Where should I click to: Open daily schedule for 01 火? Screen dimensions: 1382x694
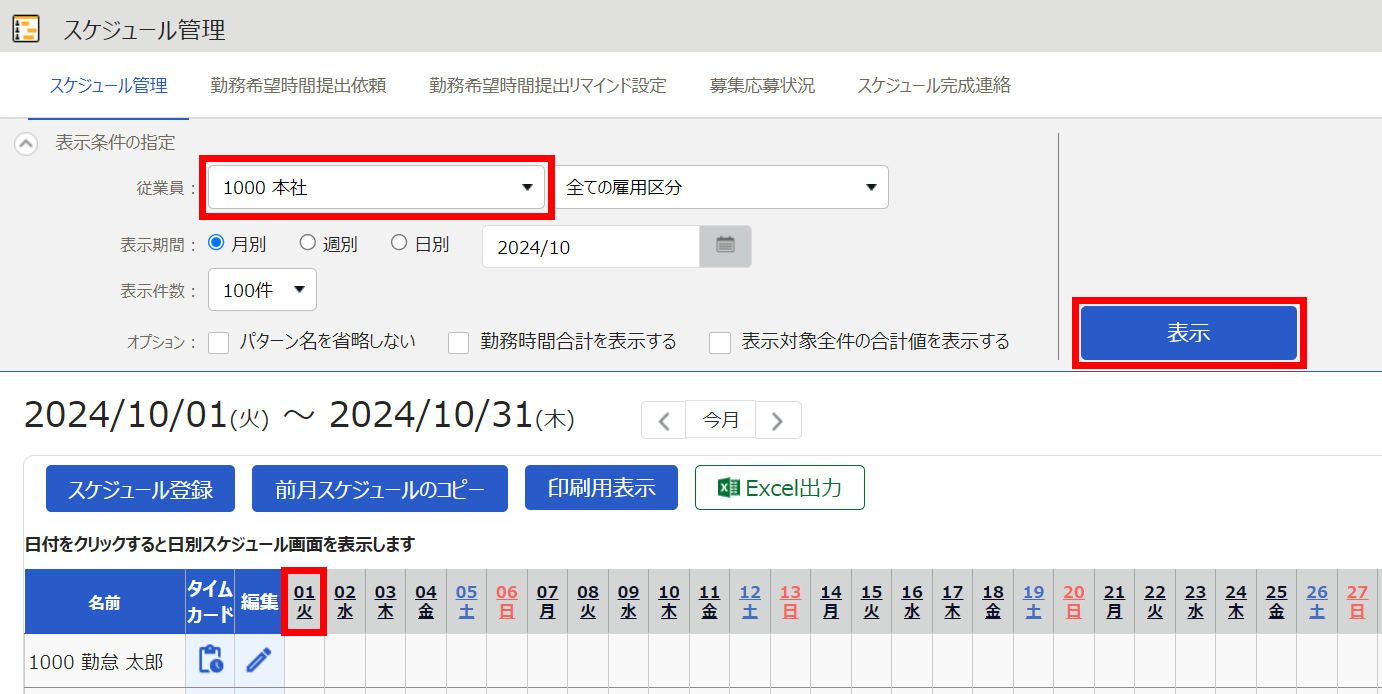[x=305, y=602]
